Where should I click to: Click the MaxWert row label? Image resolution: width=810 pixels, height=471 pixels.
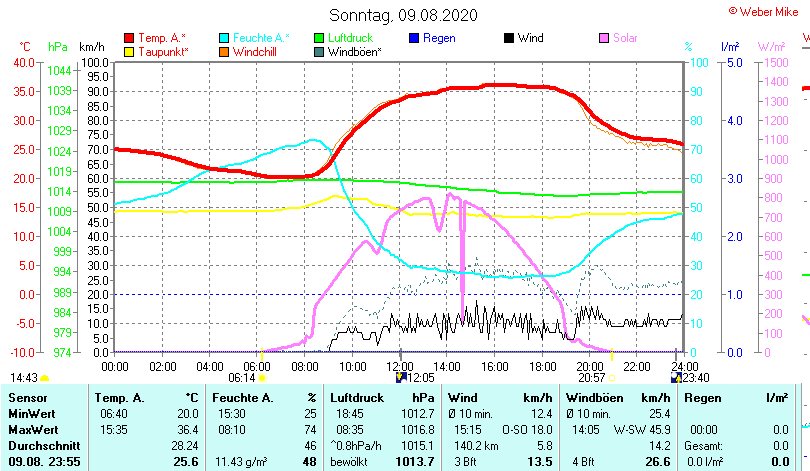pyautogui.click(x=34, y=430)
